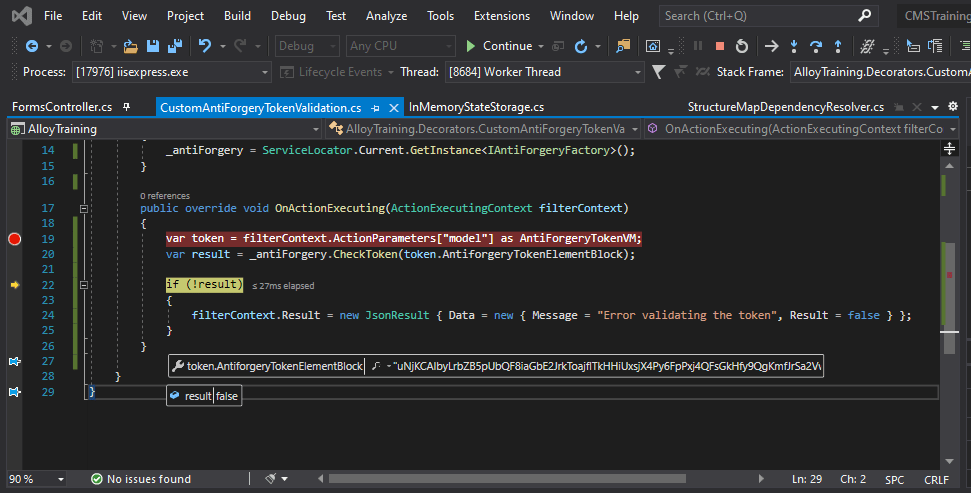
Task: Click the horizontal scrollbar thumb
Action: (x=507, y=479)
